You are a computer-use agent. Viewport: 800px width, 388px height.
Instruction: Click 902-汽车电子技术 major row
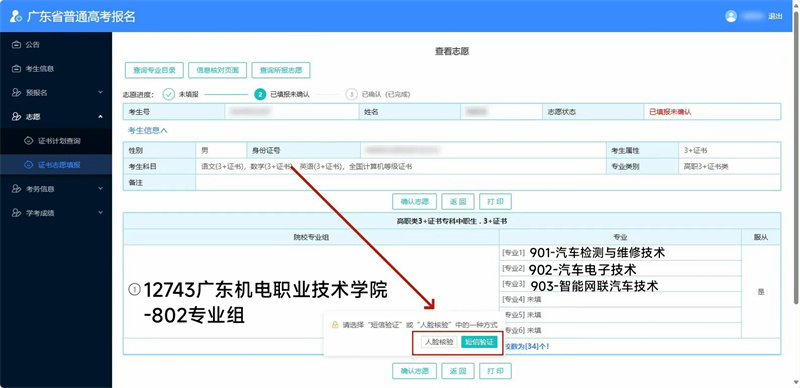click(620, 269)
